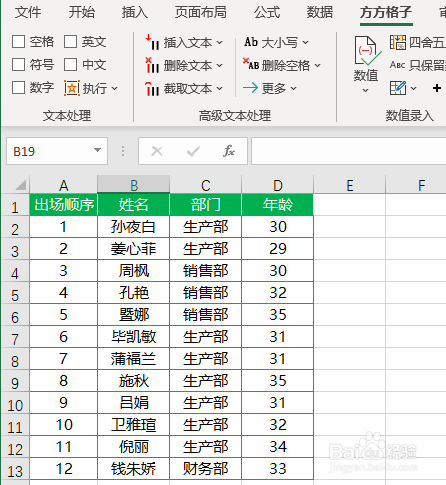Open the Name Box dropdown arrow
Image resolution: width=446 pixels, height=485 pixels.
pyautogui.click(x=97, y=150)
